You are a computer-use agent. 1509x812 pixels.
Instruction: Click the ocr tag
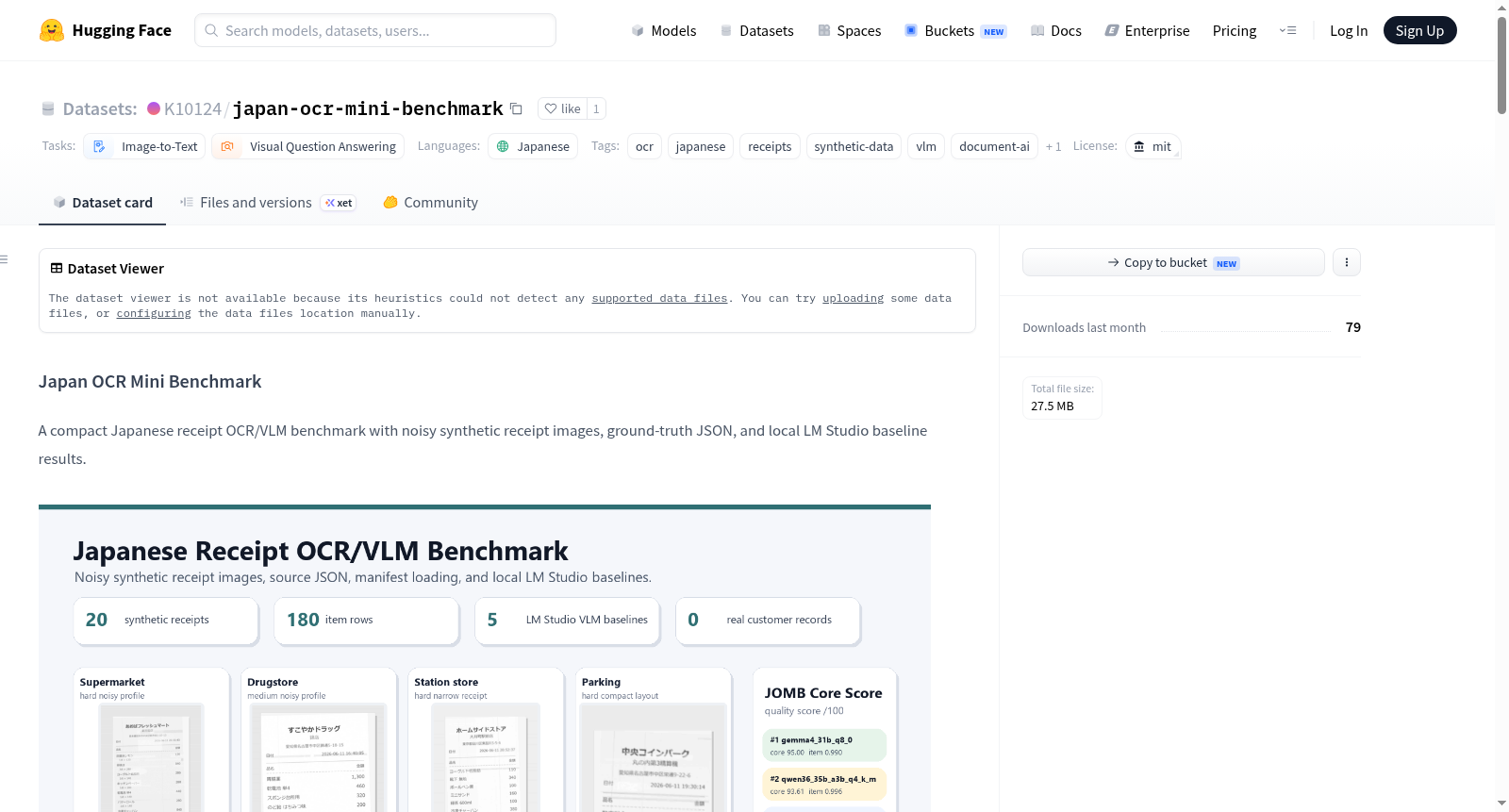(644, 146)
